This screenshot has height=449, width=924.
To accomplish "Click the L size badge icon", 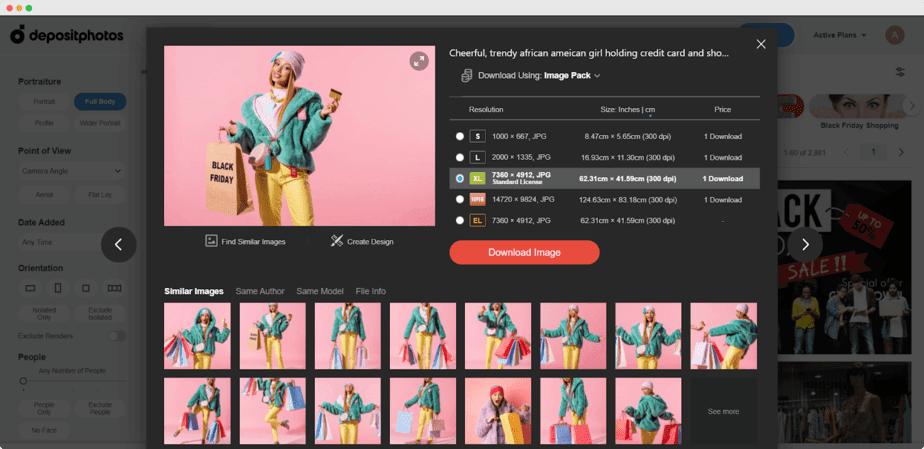I will pyautogui.click(x=477, y=157).
